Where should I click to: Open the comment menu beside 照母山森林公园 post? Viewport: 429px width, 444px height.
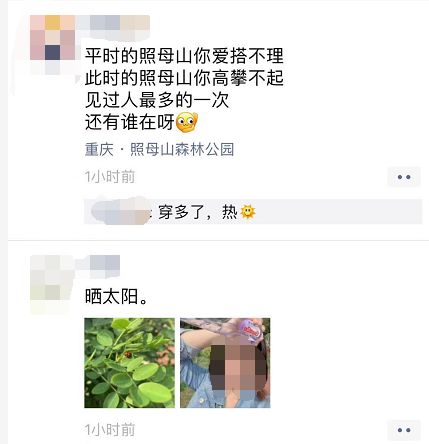(404, 177)
